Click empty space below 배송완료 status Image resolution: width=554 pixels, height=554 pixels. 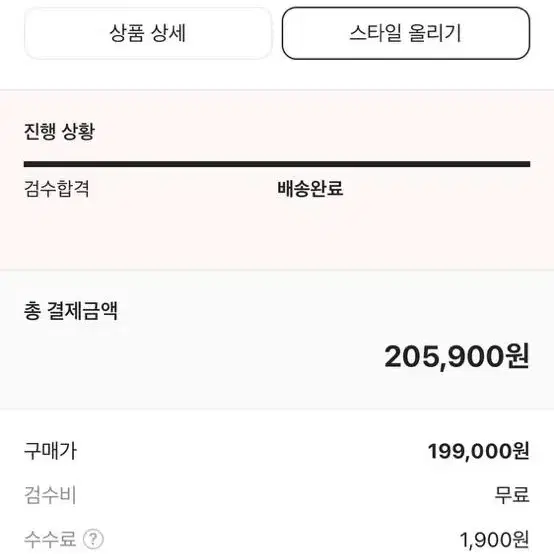[x=310, y=233]
